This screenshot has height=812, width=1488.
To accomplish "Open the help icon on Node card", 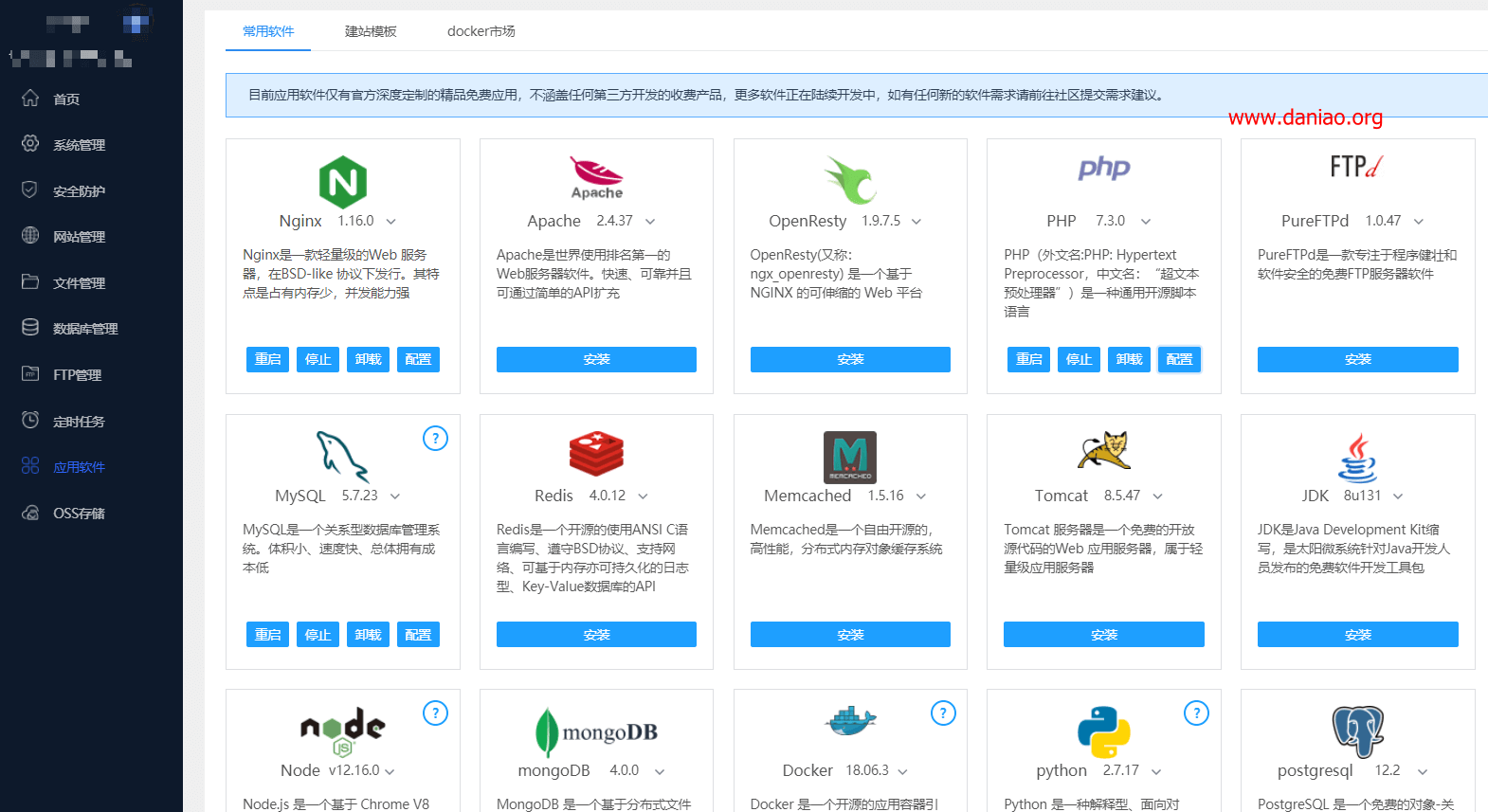I will click(x=435, y=713).
